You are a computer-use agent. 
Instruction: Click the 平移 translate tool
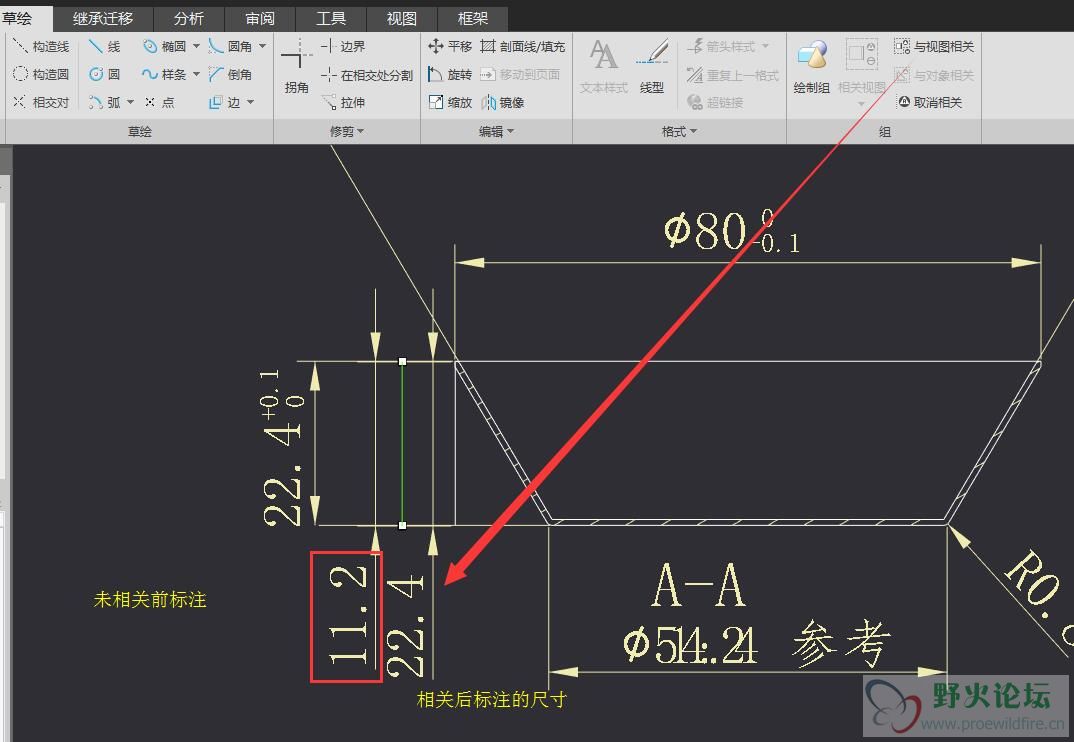click(450, 47)
